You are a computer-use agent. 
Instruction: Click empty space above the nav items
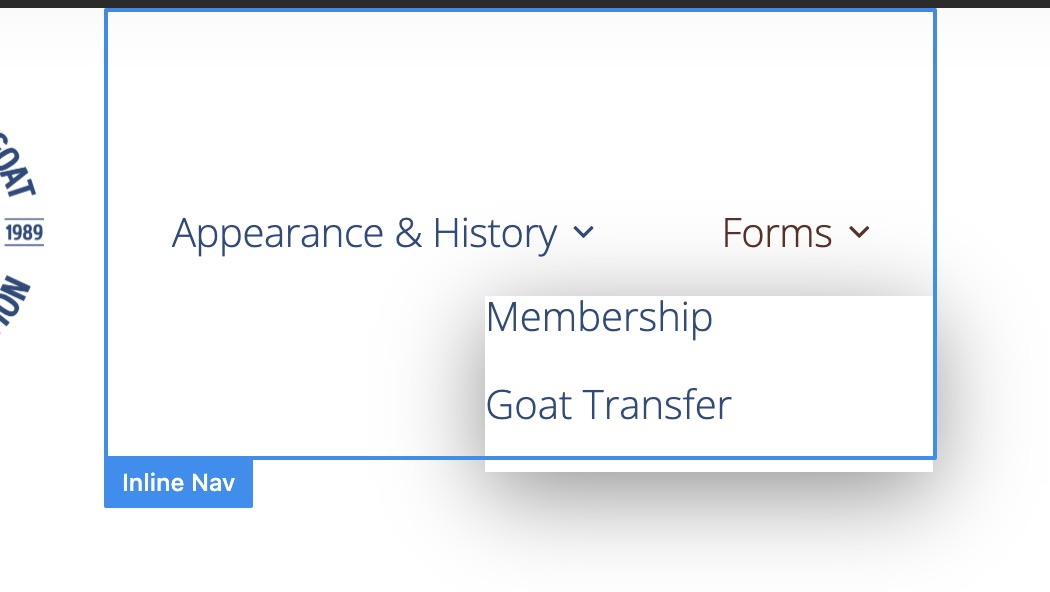pyautogui.click(x=520, y=100)
